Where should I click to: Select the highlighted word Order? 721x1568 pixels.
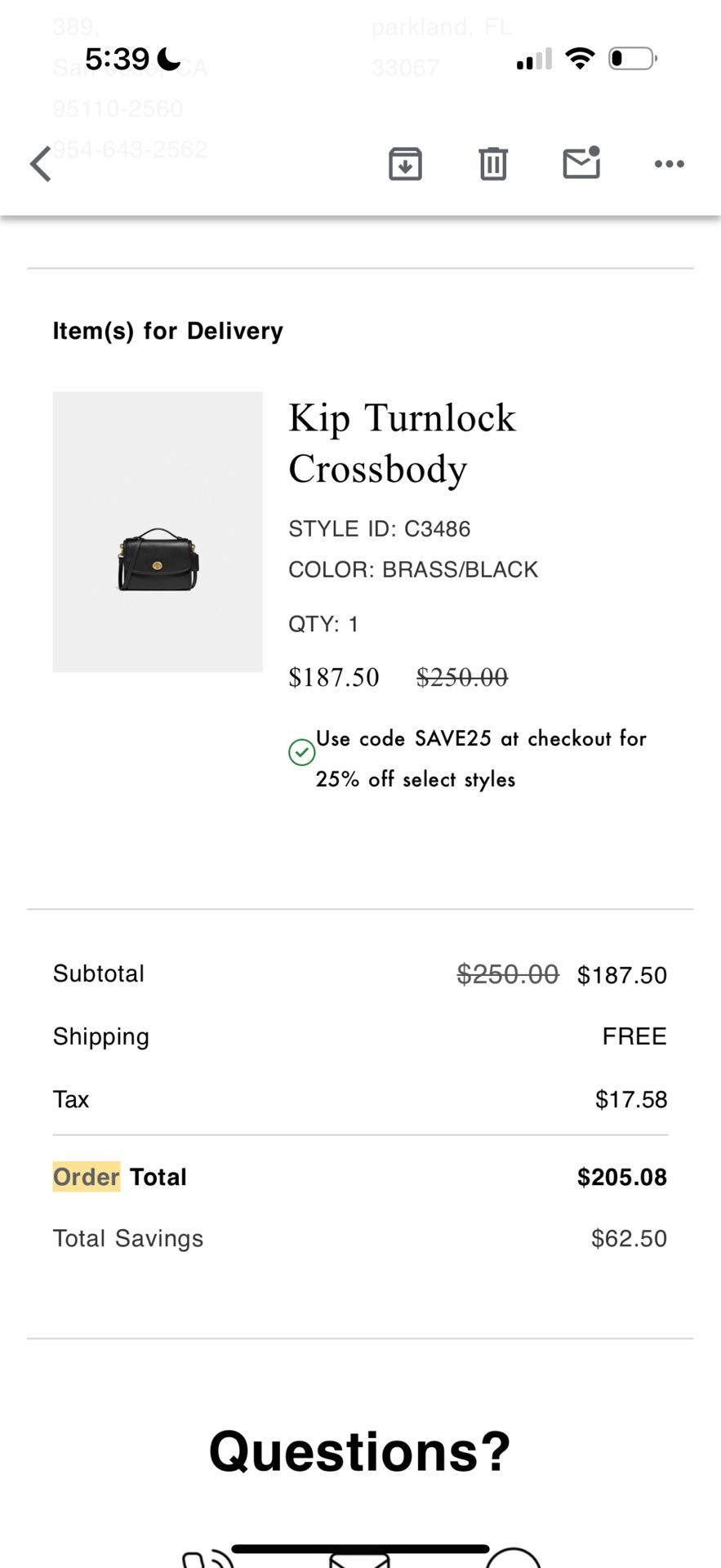coord(87,1177)
